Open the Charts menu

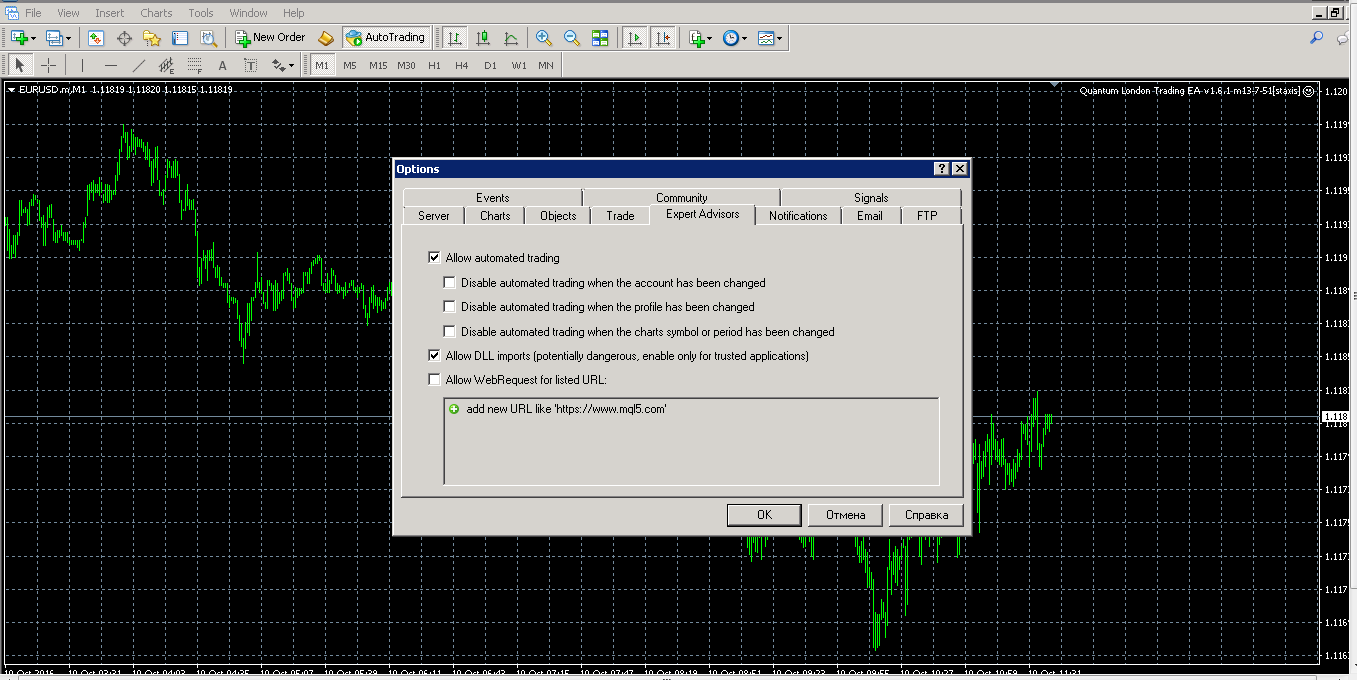coord(156,13)
